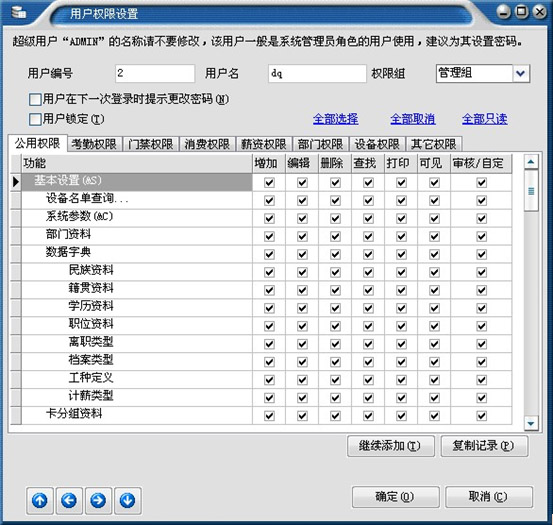The width and height of the screenshot is (553, 525).
Task: Open the 薪资权限 tab
Action: click(264, 144)
